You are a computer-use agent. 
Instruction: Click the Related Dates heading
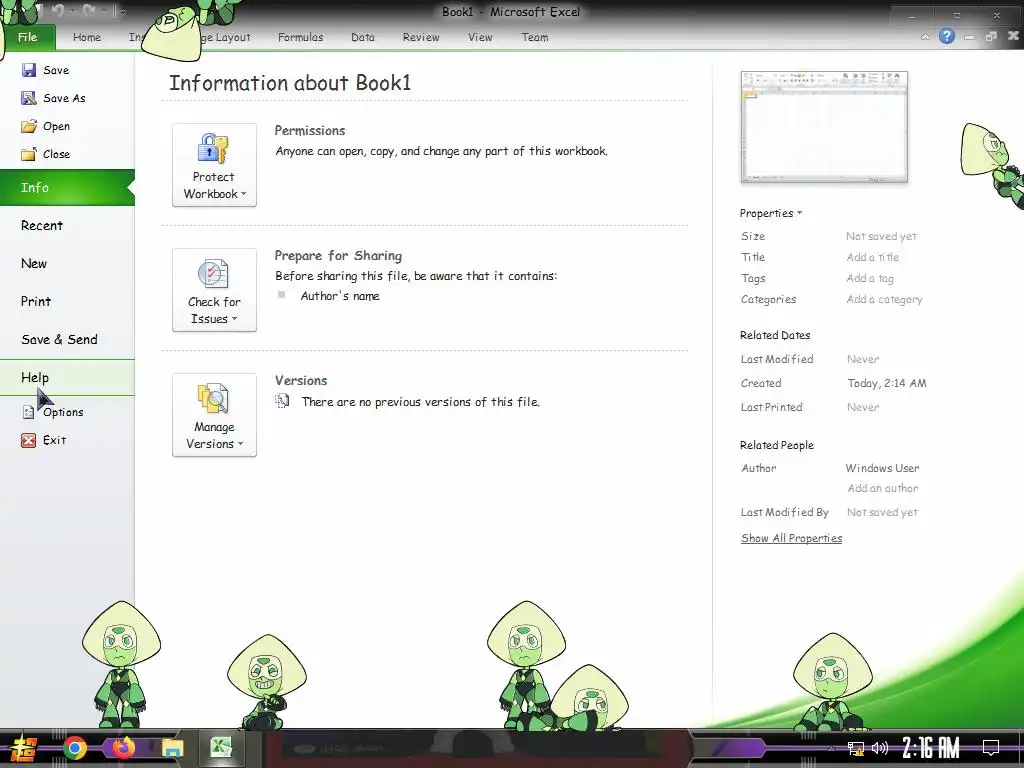pos(775,335)
